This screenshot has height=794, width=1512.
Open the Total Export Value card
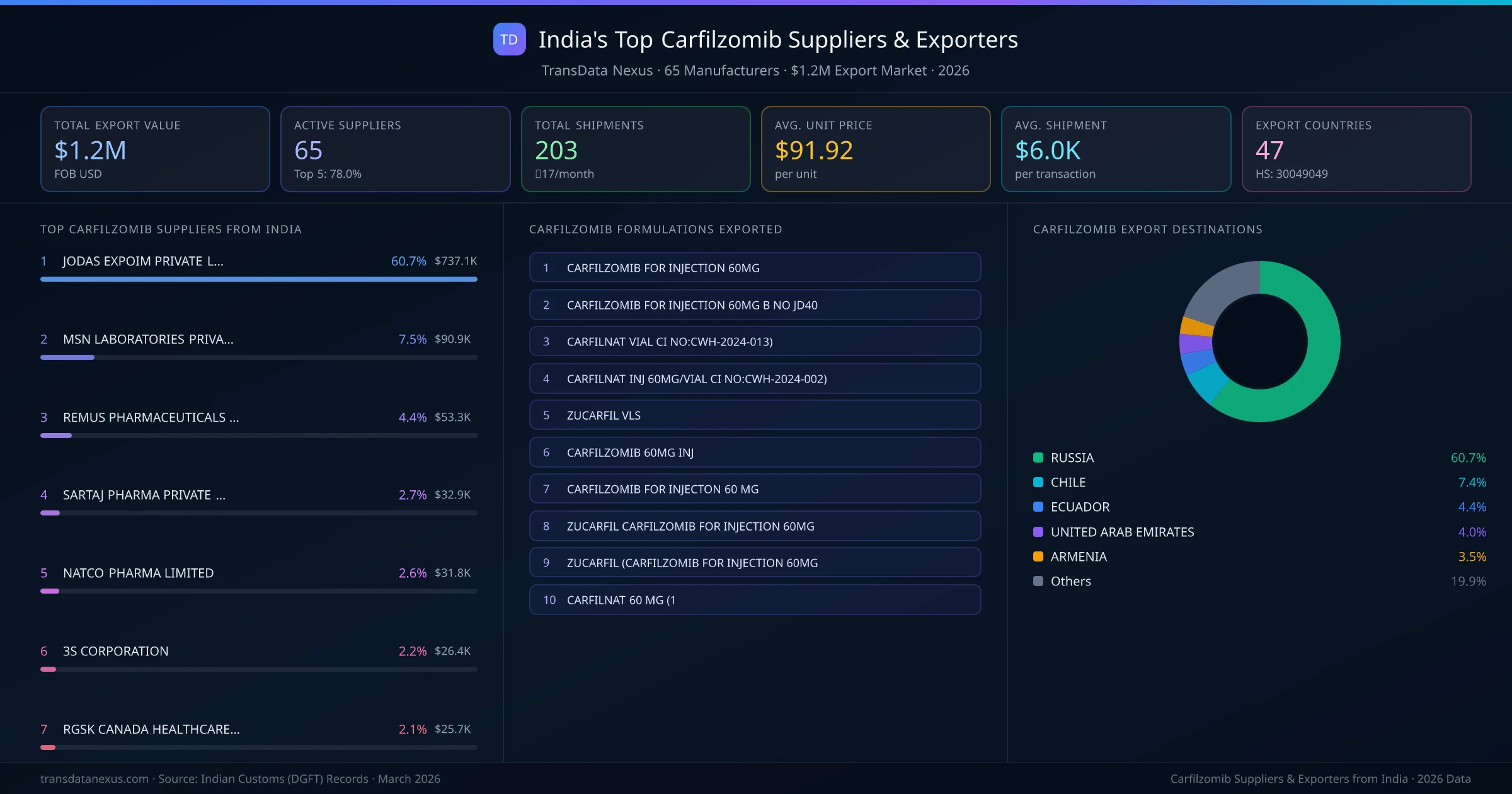click(x=155, y=149)
